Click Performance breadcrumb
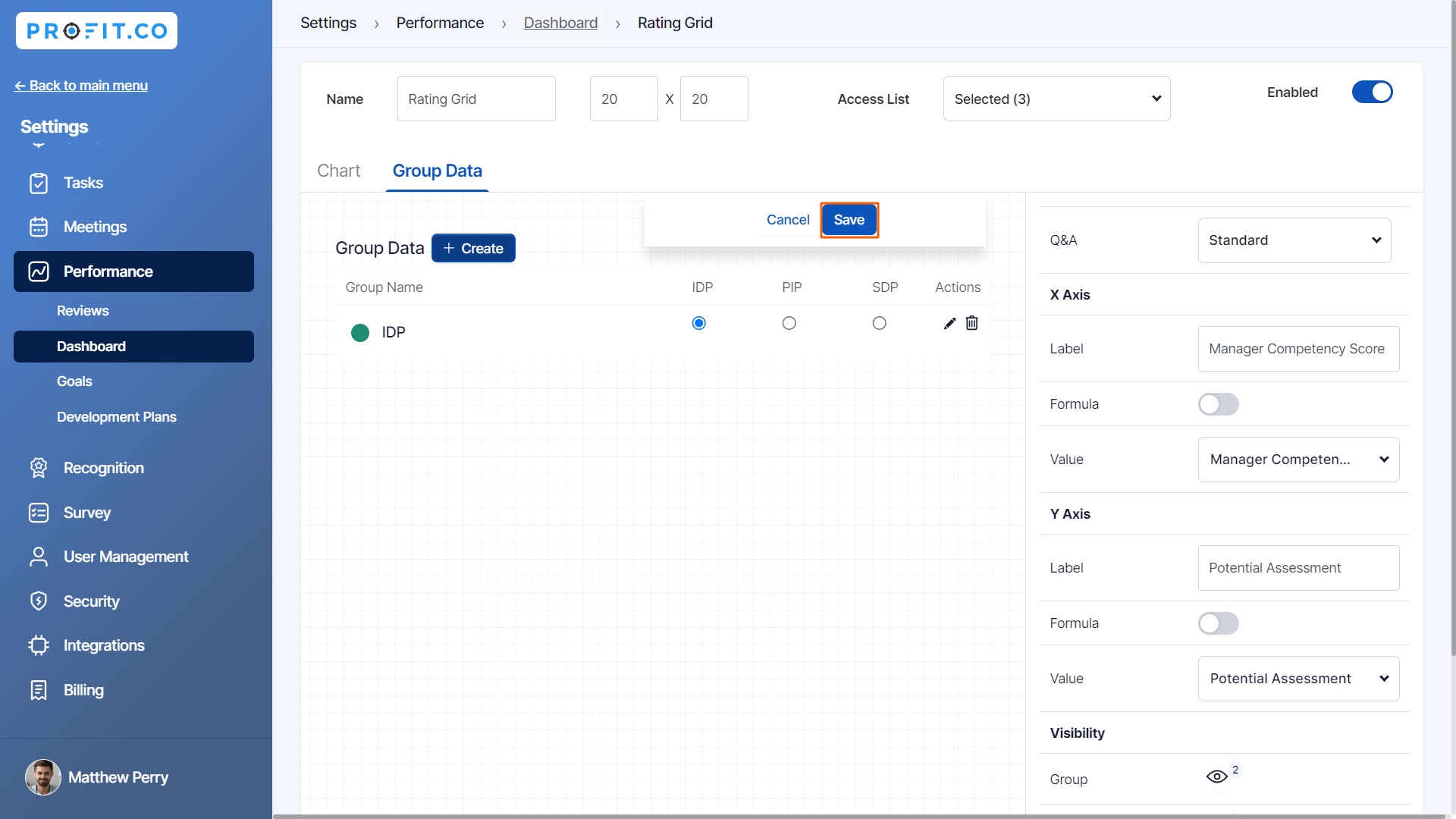Viewport: 1456px width, 819px height. pos(440,23)
